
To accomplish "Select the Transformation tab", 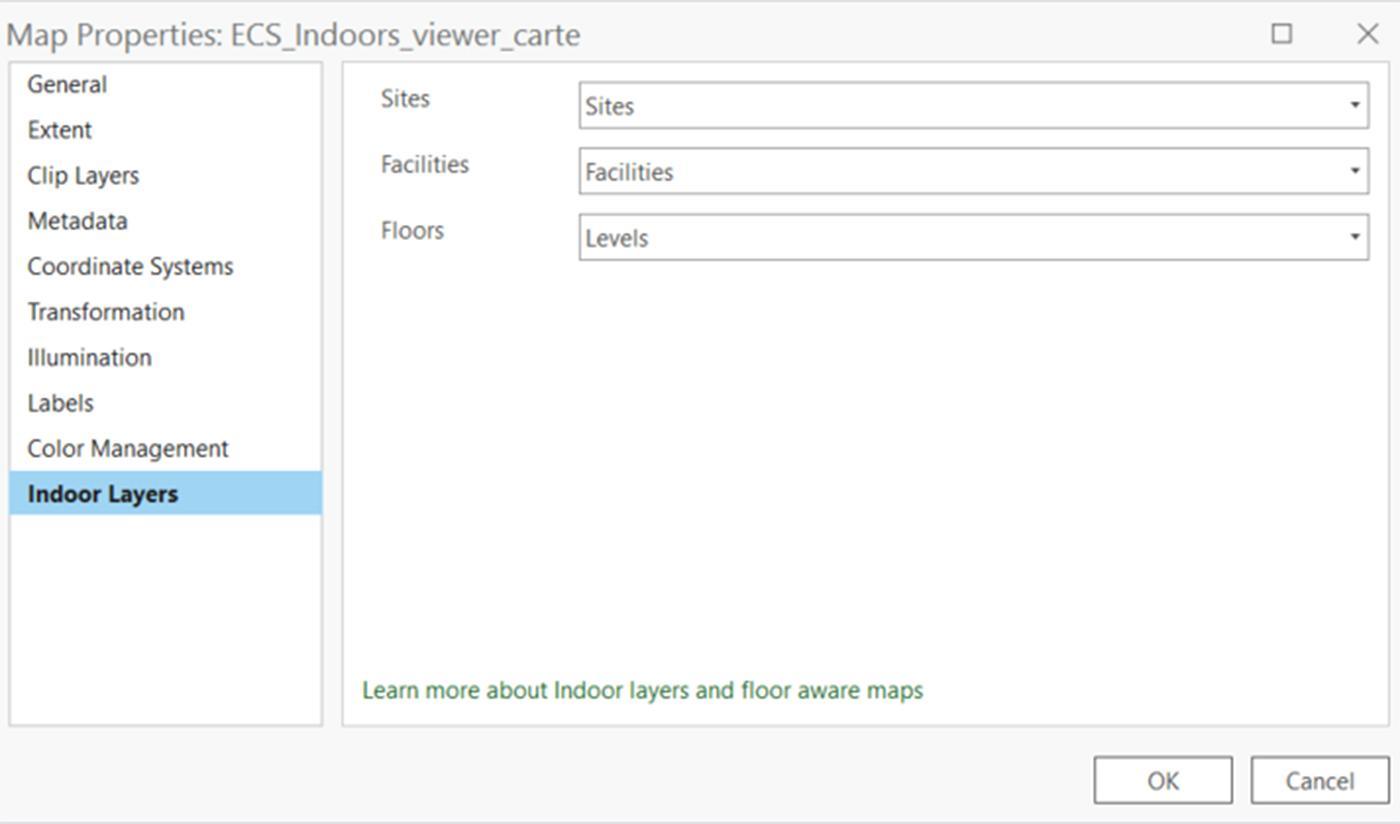I will [x=105, y=312].
